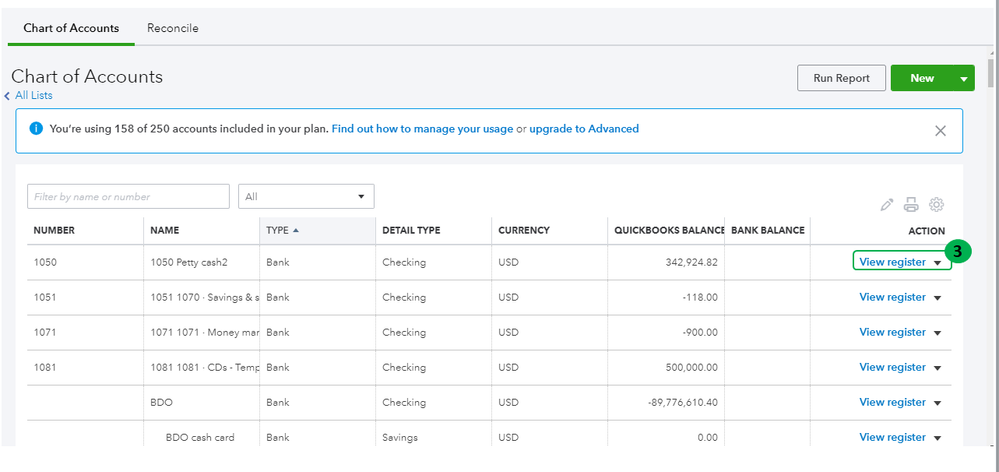
Task: Click the blue info icon in banner
Action: click(x=36, y=129)
